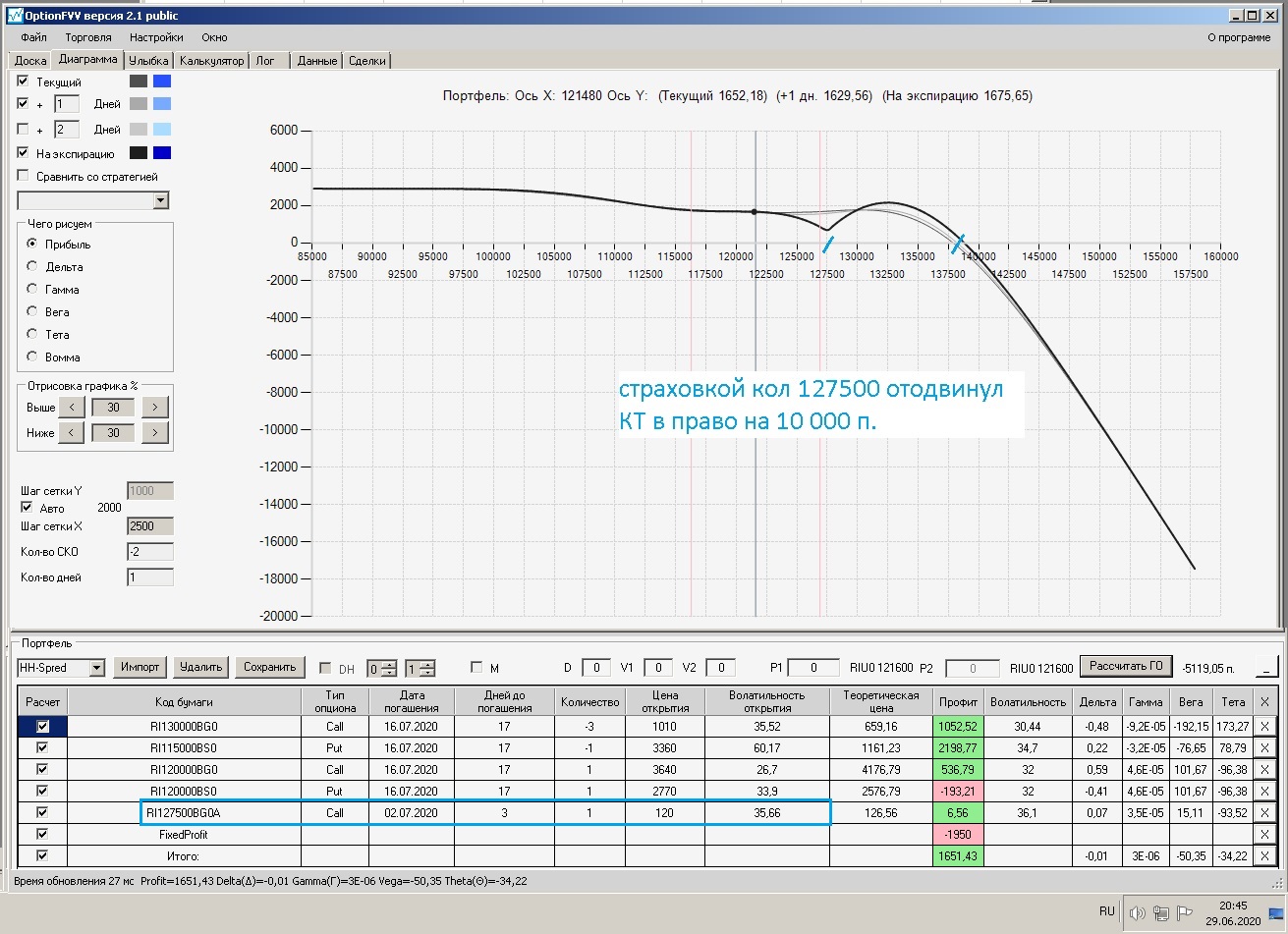
Task: Enable the +2 Дней curve checkbox
Action: pos(24,130)
